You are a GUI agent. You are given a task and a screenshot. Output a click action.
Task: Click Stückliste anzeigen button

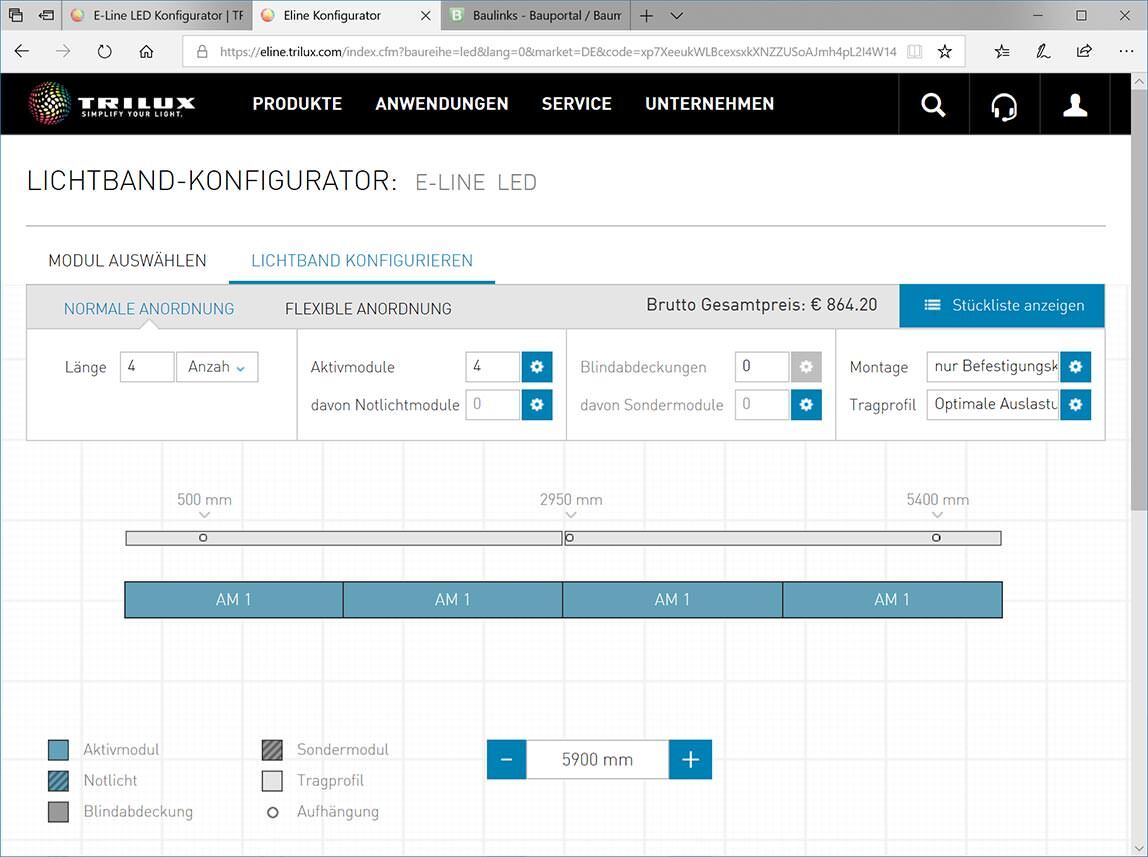coord(1002,305)
